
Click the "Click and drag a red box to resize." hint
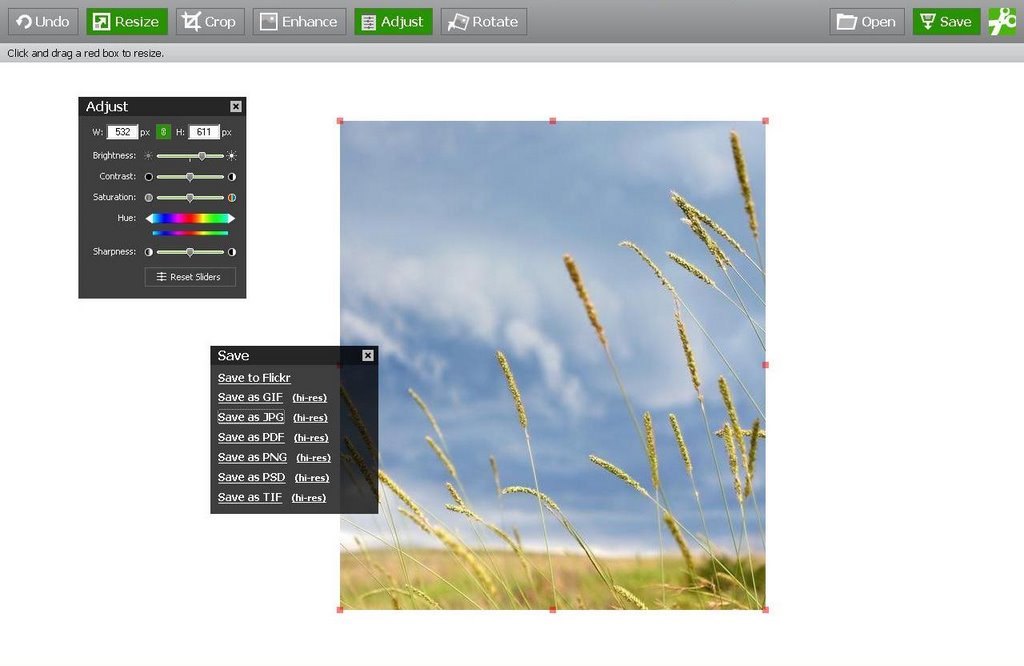click(x=86, y=53)
